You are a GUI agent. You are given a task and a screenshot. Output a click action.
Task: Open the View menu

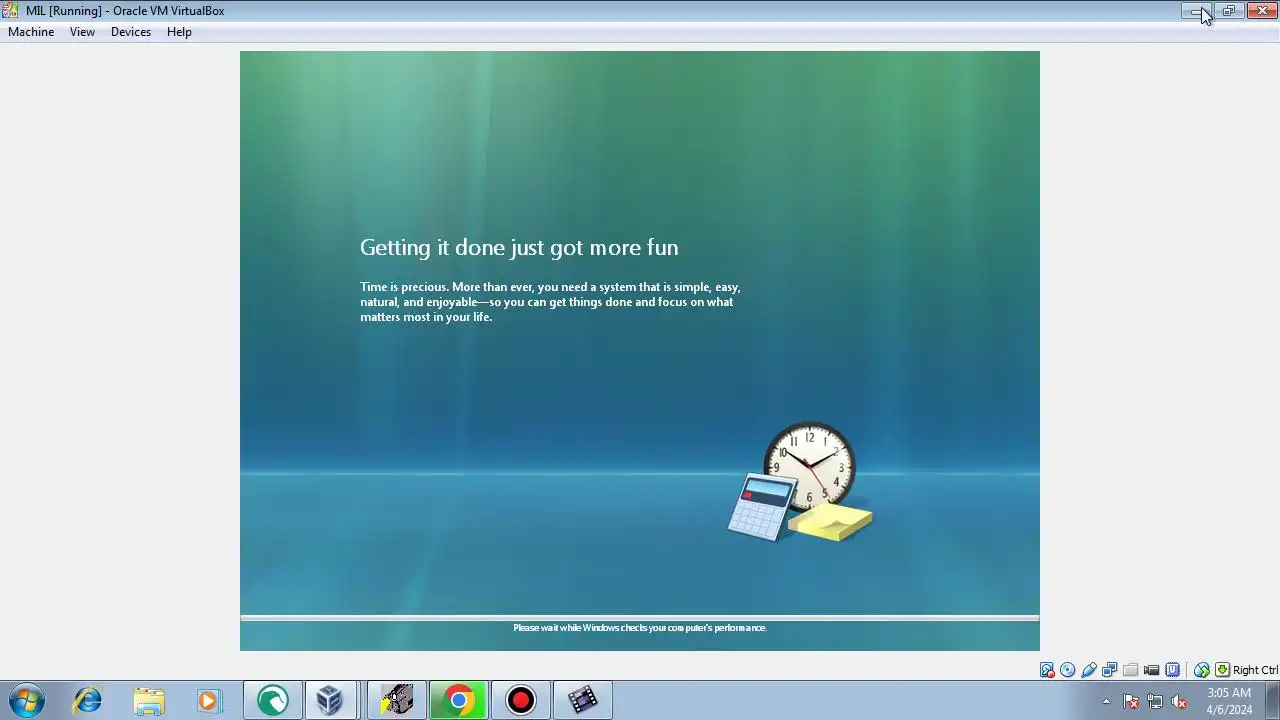[82, 32]
